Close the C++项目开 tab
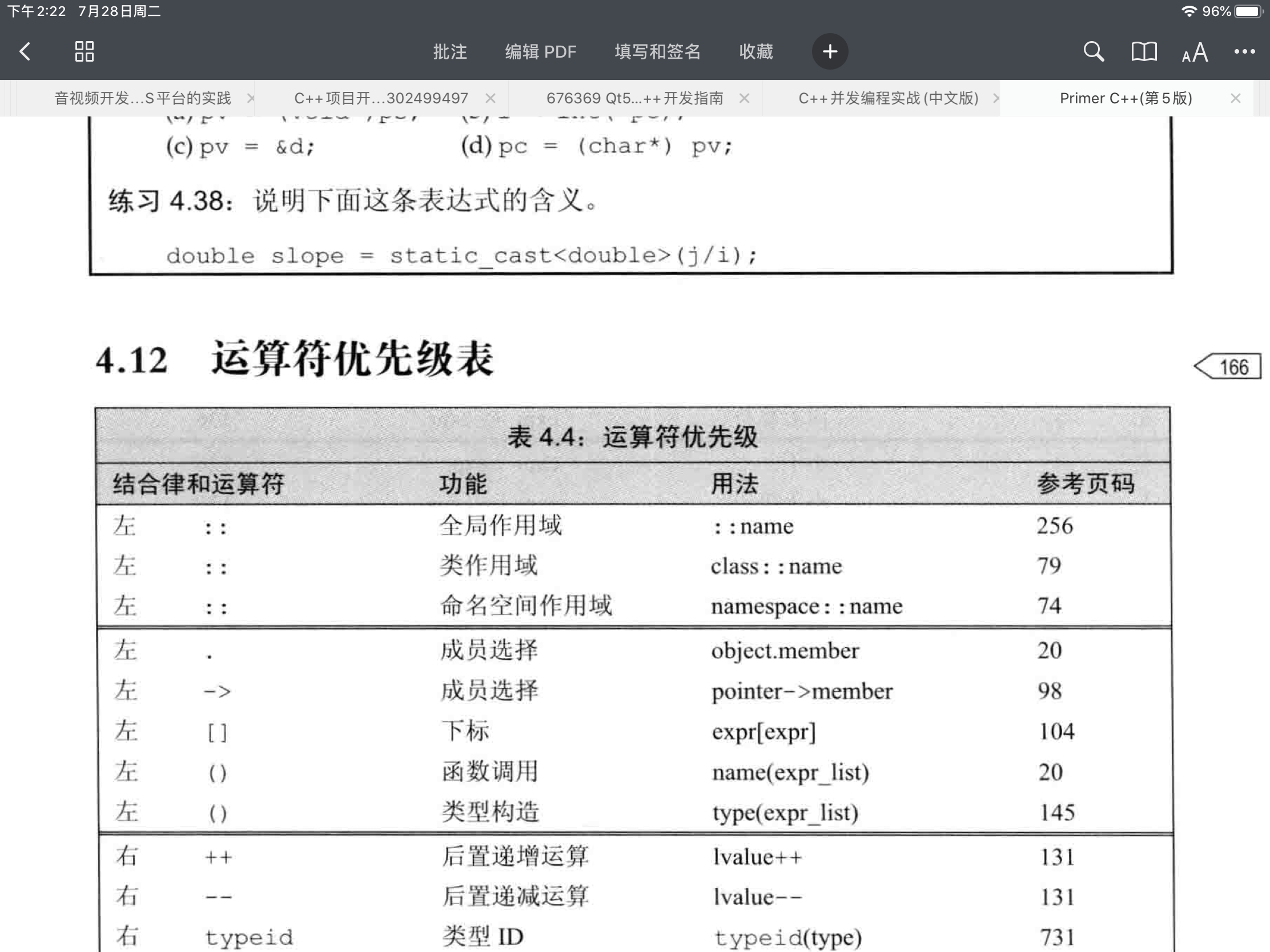1270x952 pixels. pyautogui.click(x=491, y=98)
